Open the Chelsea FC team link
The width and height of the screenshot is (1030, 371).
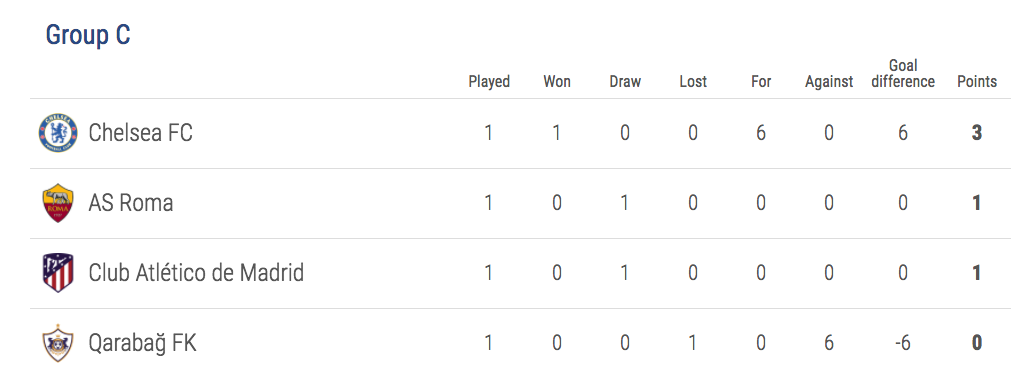coord(141,133)
